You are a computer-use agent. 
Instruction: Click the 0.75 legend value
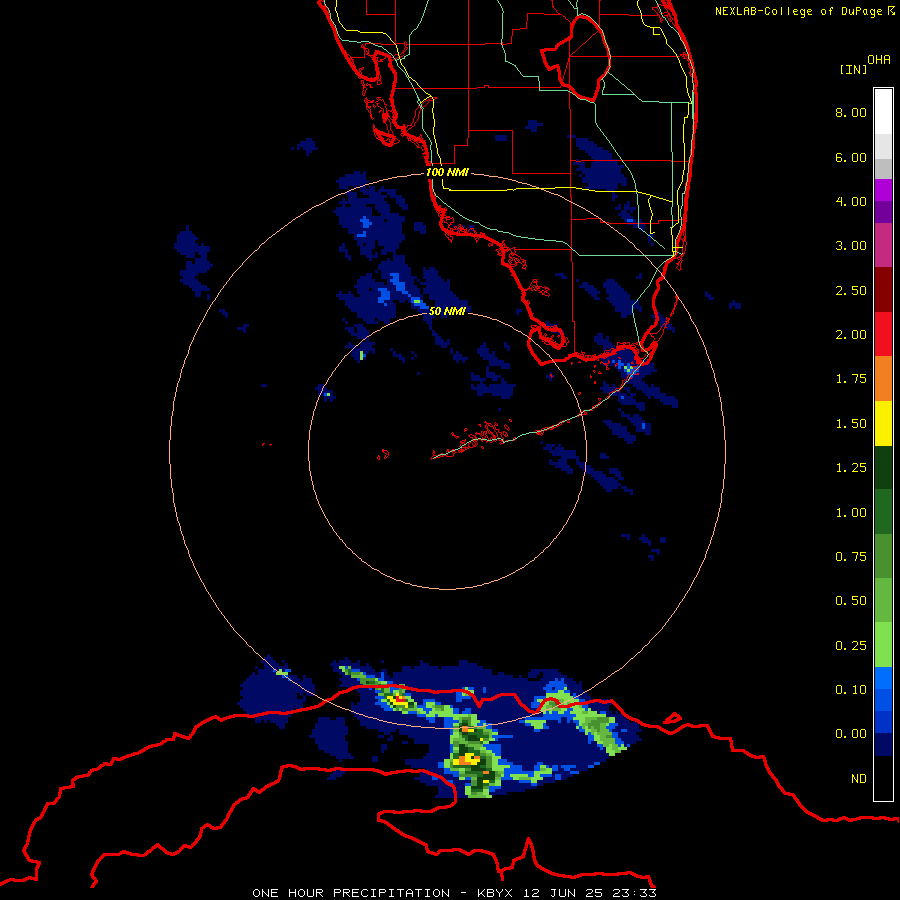(x=851, y=557)
